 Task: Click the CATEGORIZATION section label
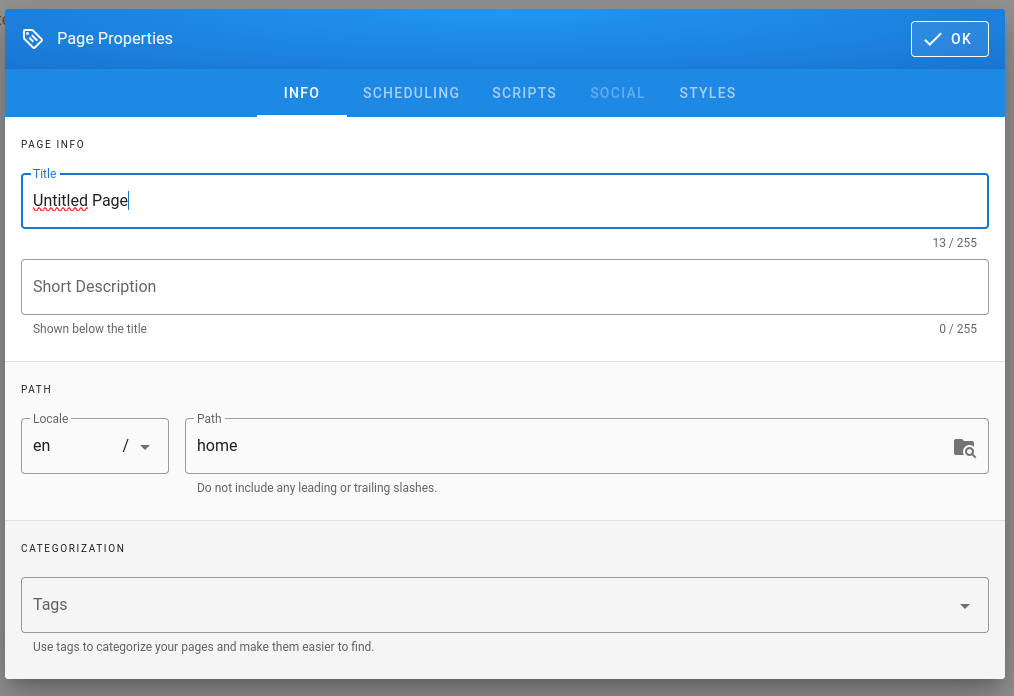pyautogui.click(x=73, y=548)
